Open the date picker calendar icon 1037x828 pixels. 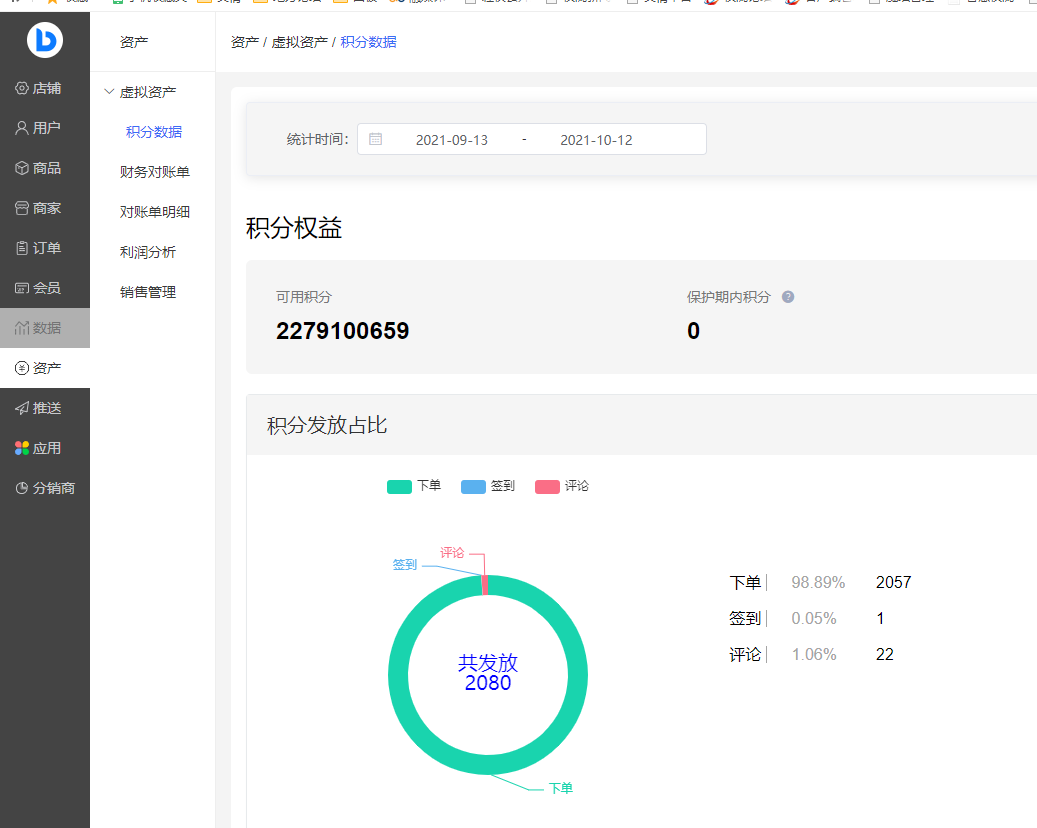click(376, 139)
